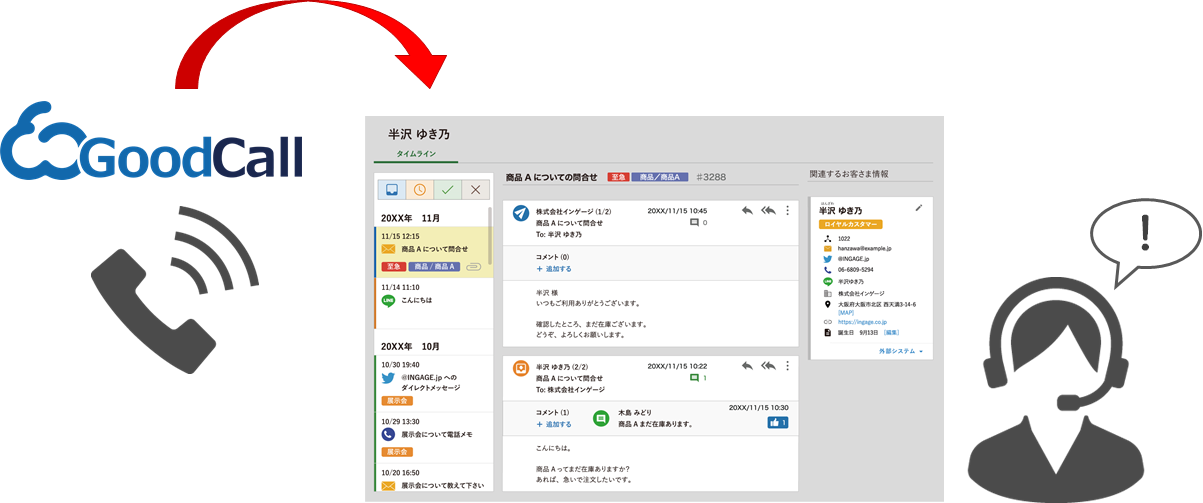Select the X closed filter icon

[475, 190]
